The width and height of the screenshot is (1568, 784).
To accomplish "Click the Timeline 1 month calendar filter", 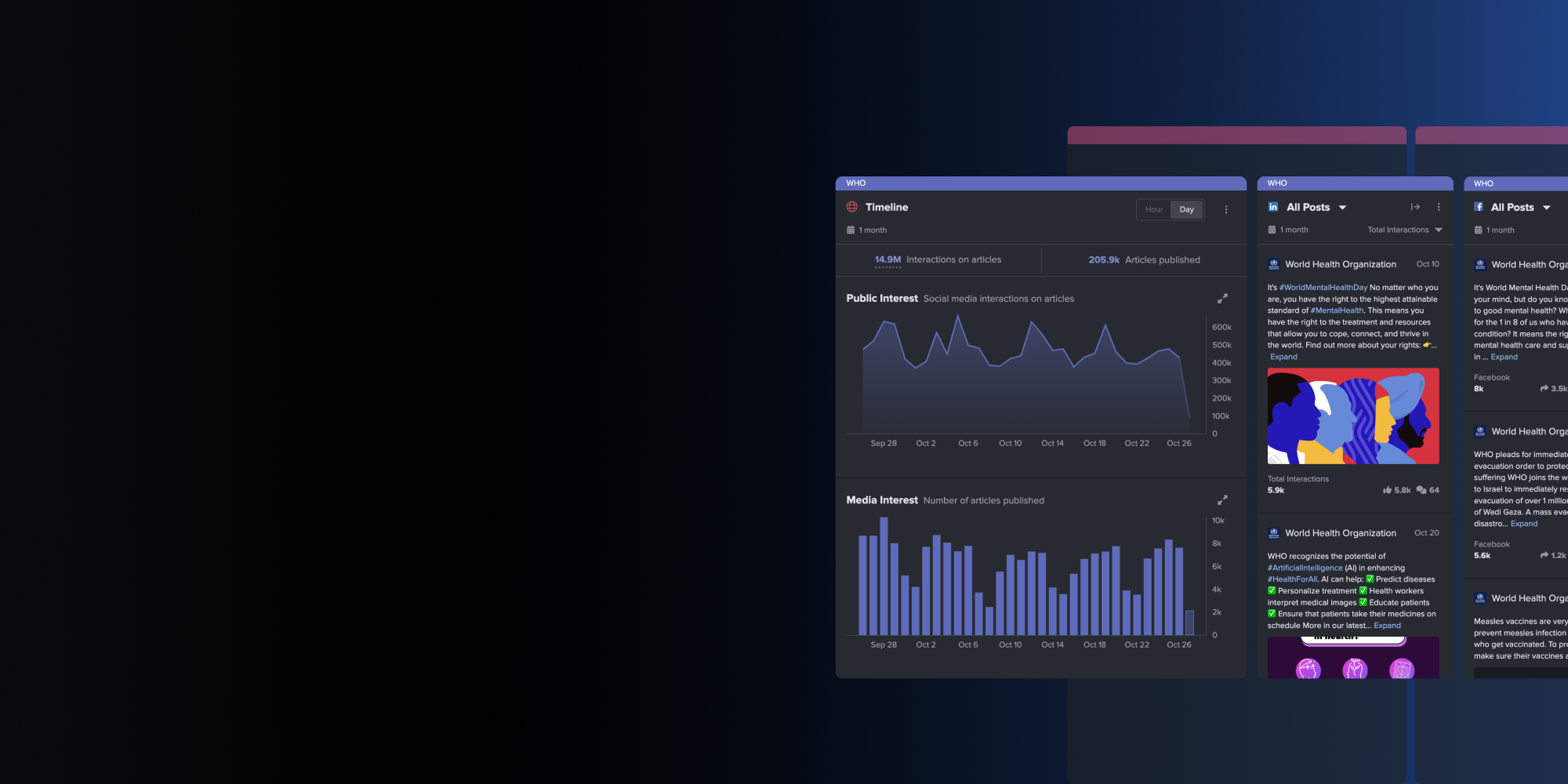I will tap(867, 230).
